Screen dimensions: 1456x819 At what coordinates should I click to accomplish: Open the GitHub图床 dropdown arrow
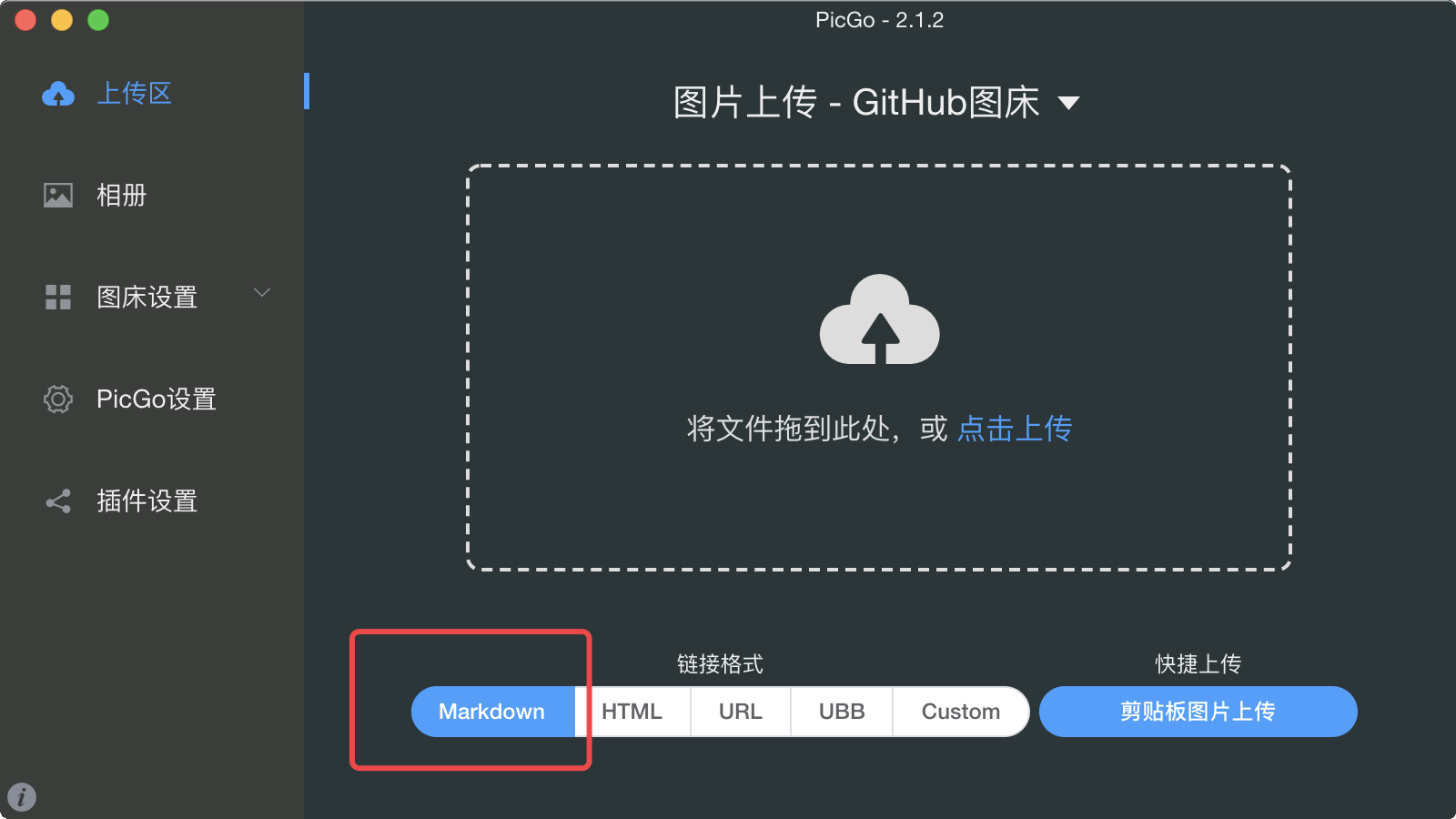[x=1069, y=103]
